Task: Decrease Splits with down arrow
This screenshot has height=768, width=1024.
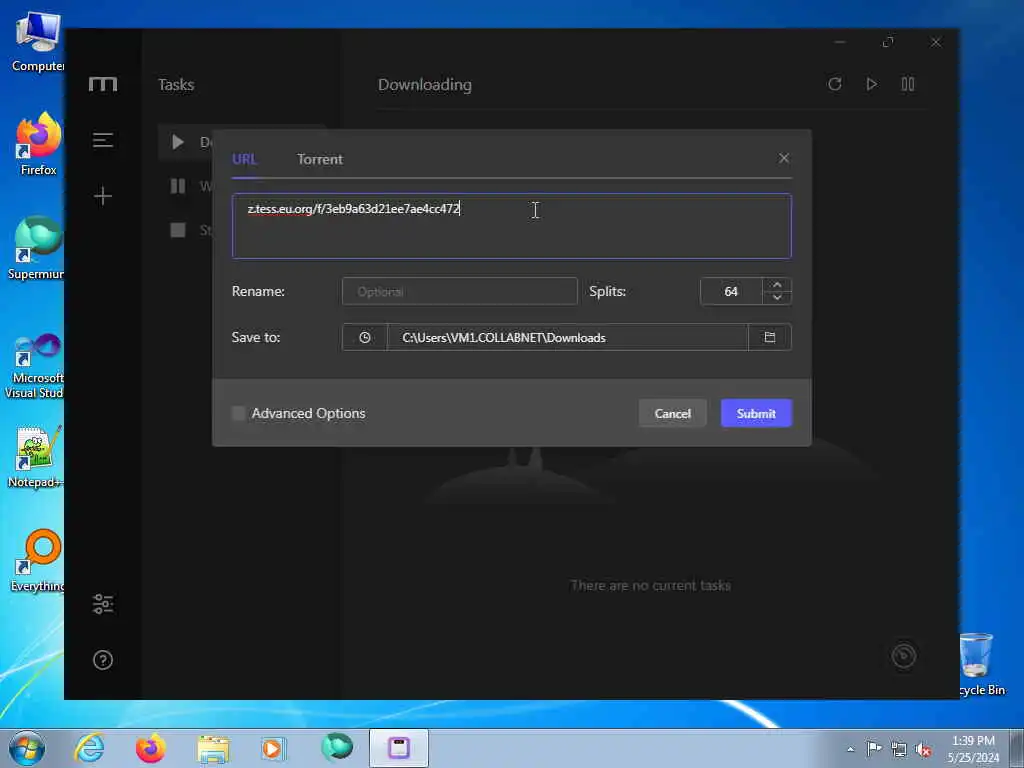Action: pos(777,298)
